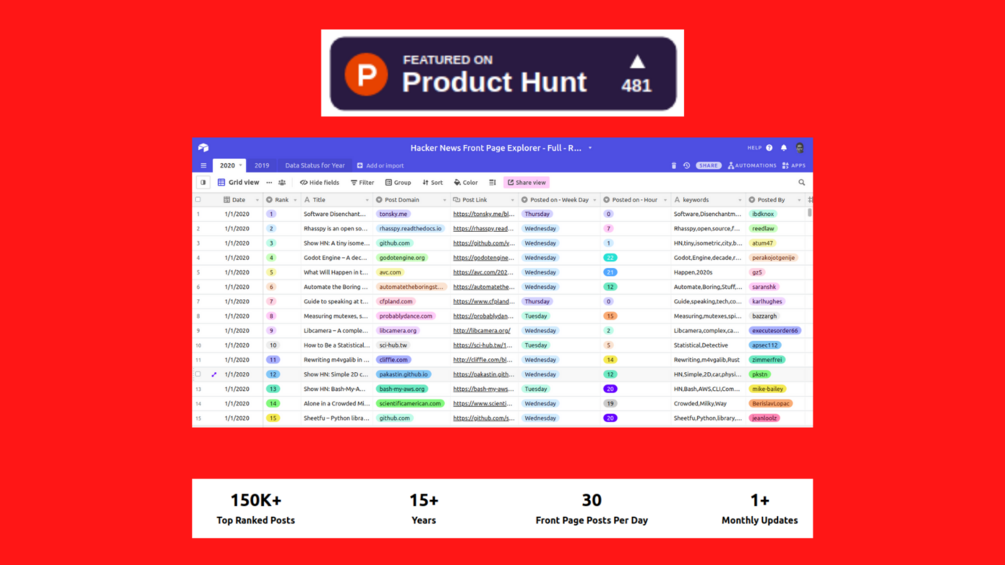Open the Posted on - Hour column dropdown
This screenshot has height=565, width=1005.
(665, 201)
